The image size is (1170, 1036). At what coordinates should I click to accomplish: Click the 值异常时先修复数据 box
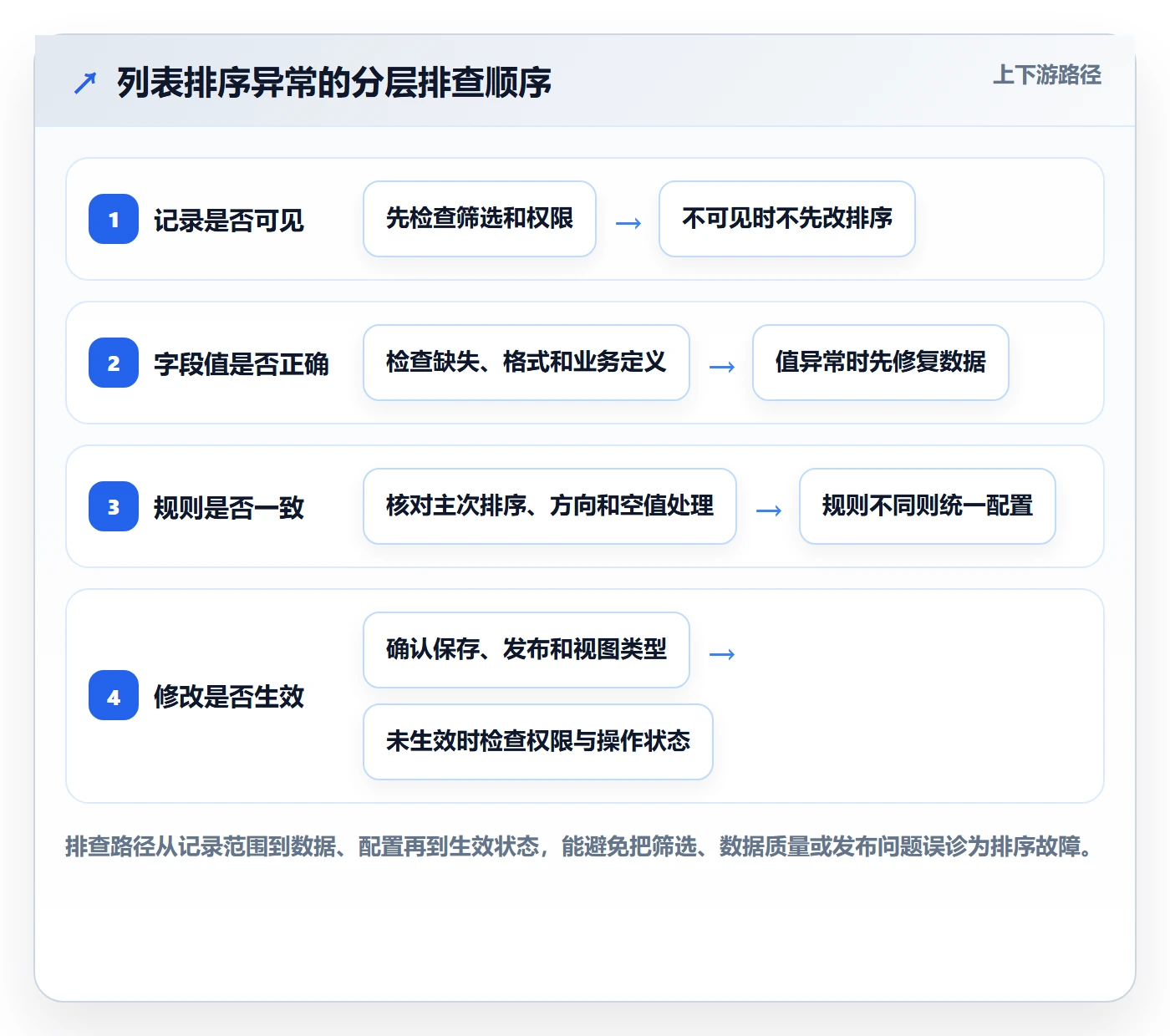[881, 363]
